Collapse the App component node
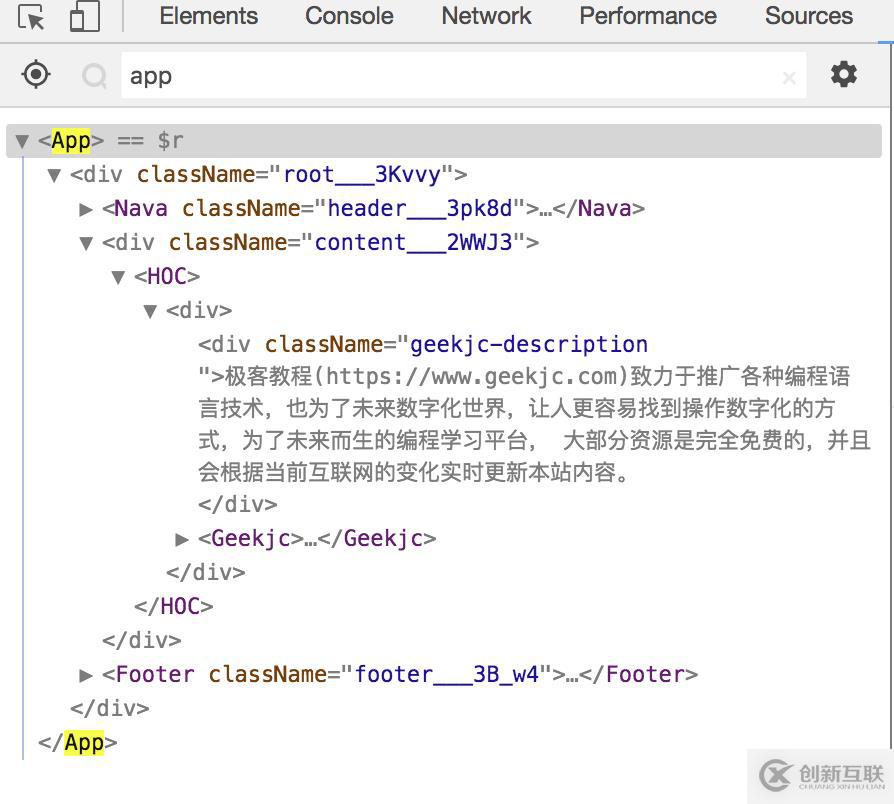This screenshot has width=894, height=804. coord(22,140)
